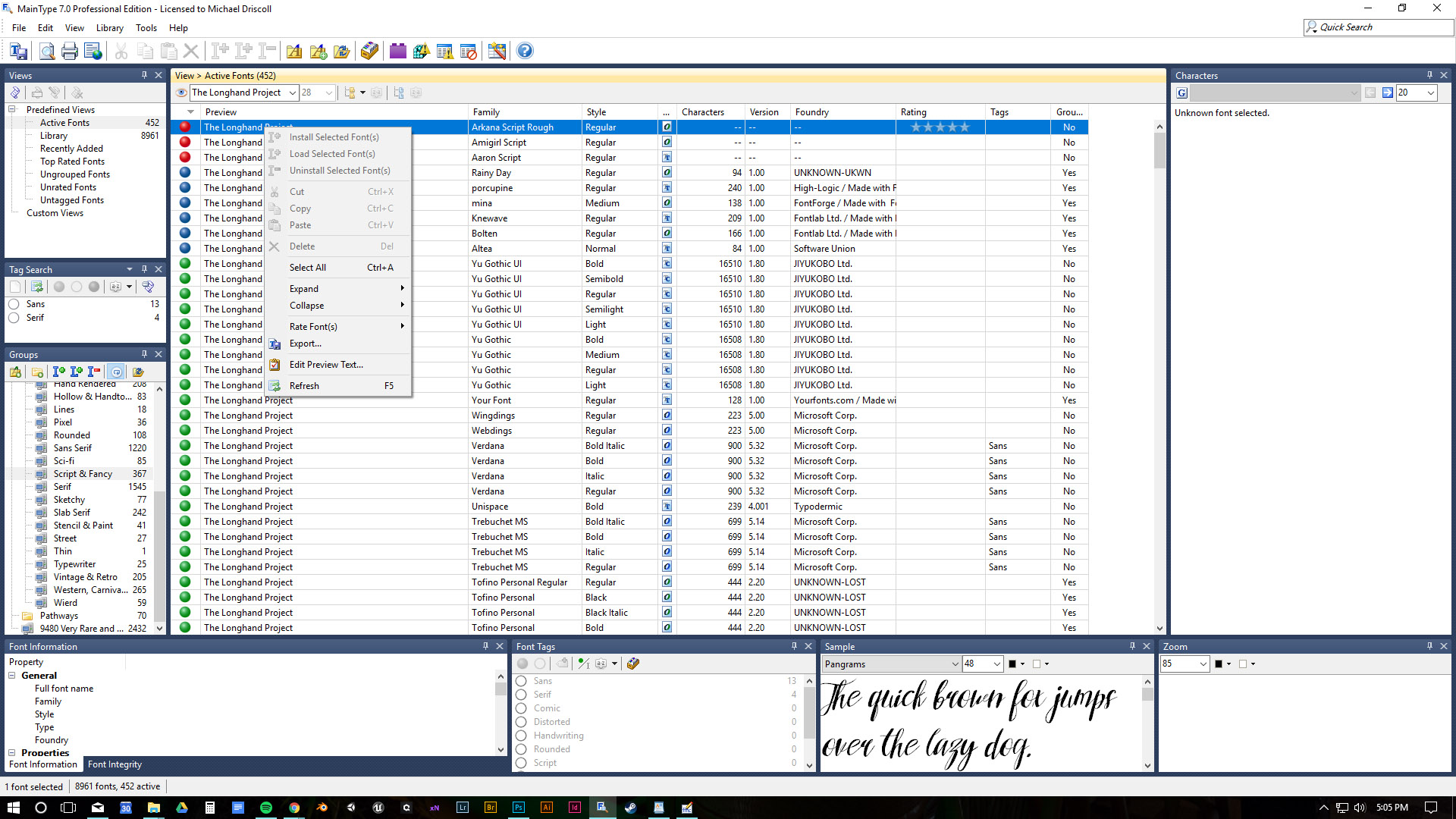Click the Rate Font(s) submenu arrow

(403, 326)
